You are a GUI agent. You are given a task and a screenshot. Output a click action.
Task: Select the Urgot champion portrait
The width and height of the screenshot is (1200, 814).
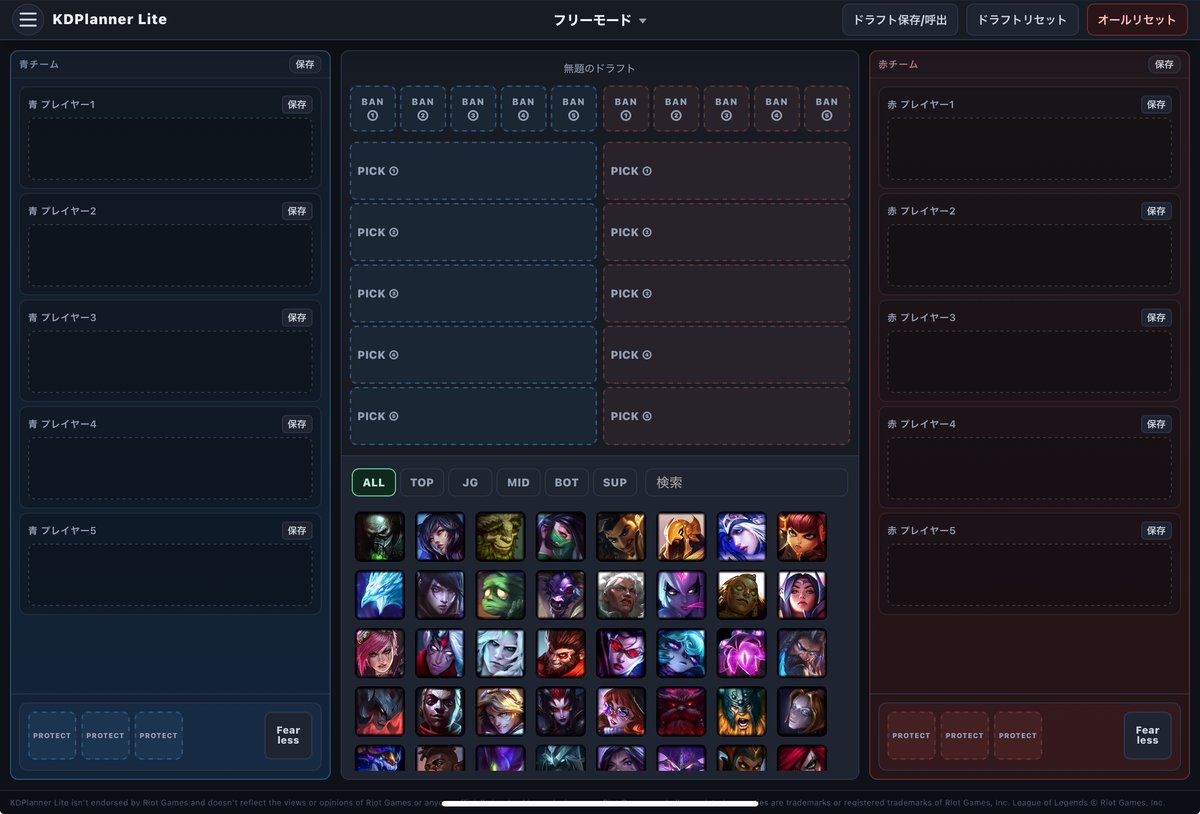(x=380, y=537)
